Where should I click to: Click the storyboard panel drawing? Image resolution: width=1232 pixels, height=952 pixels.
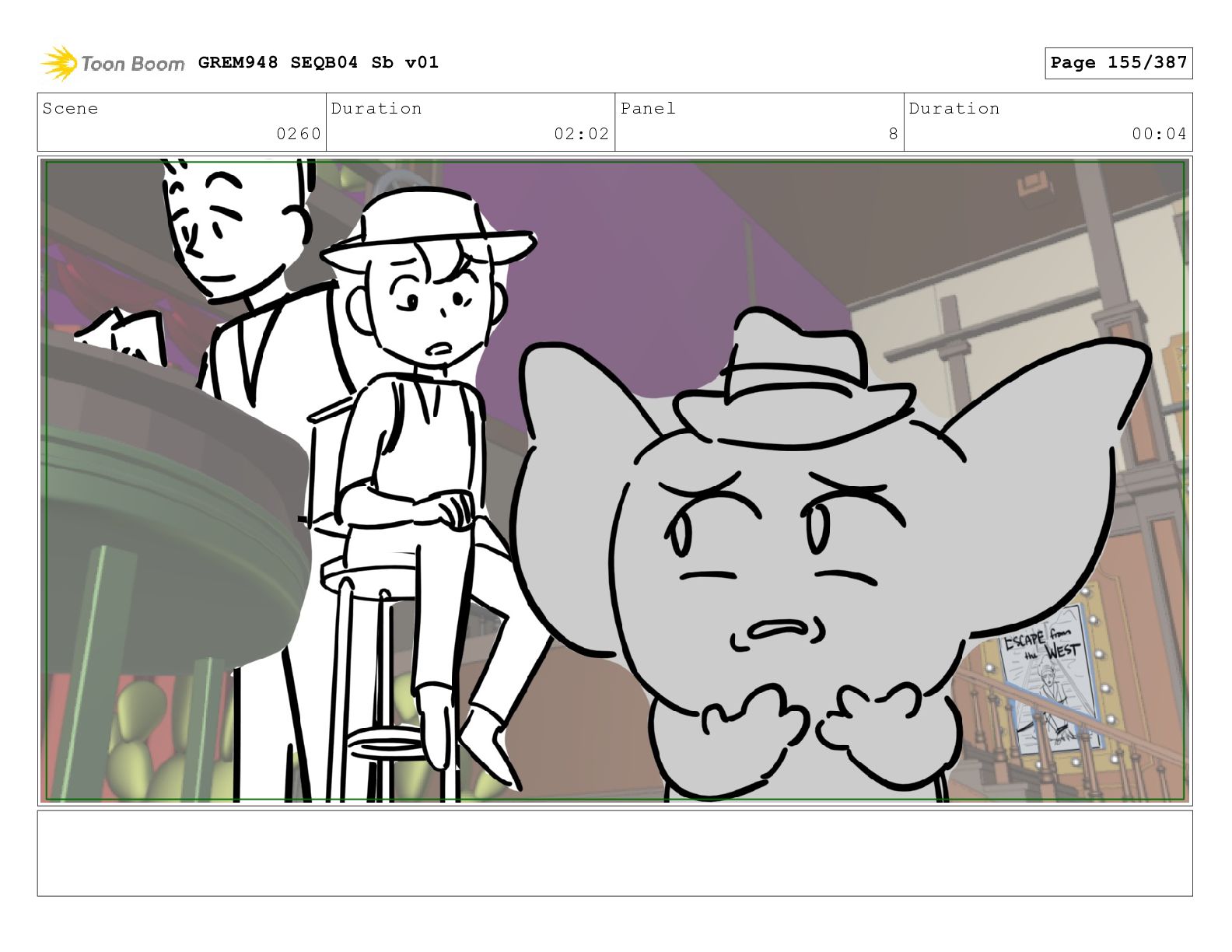[615, 481]
